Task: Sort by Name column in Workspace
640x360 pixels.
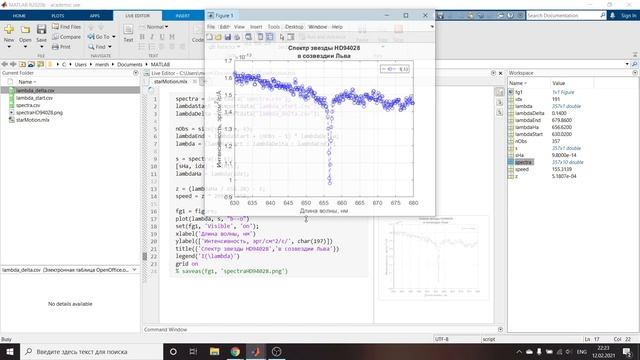Action: click(x=518, y=83)
